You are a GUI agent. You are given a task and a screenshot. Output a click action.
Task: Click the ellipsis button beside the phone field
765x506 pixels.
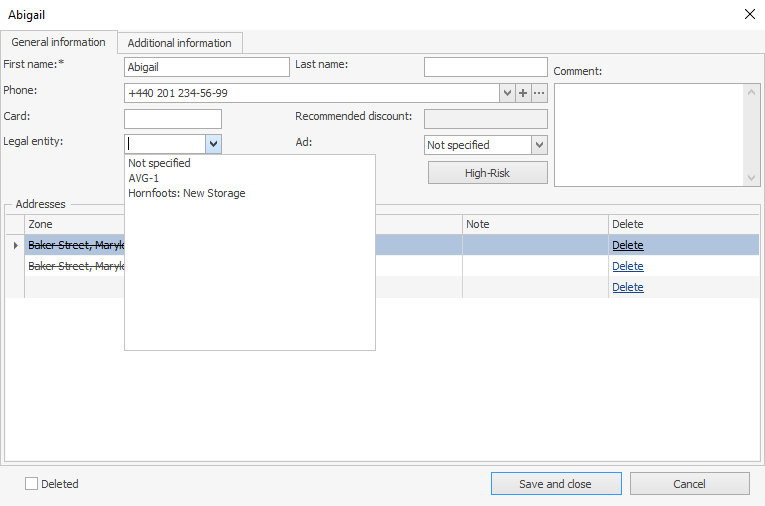pos(539,93)
